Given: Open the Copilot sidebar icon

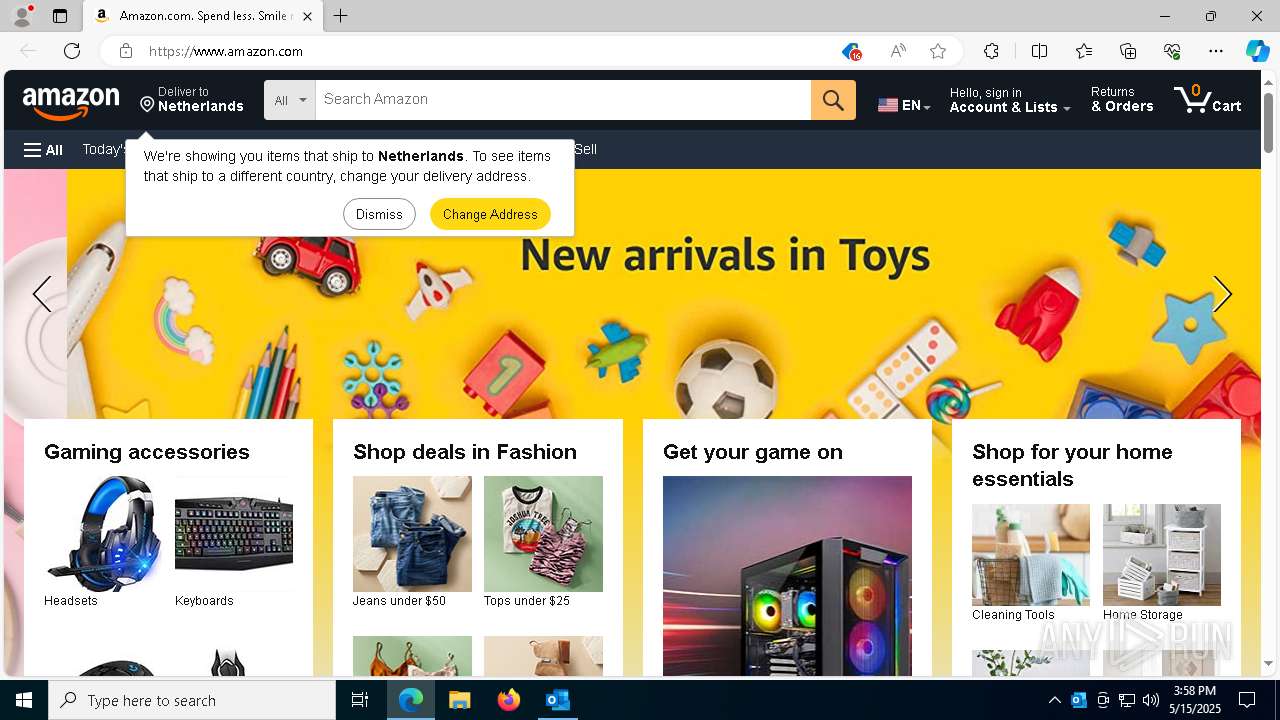Looking at the screenshot, I should coord(1257,51).
